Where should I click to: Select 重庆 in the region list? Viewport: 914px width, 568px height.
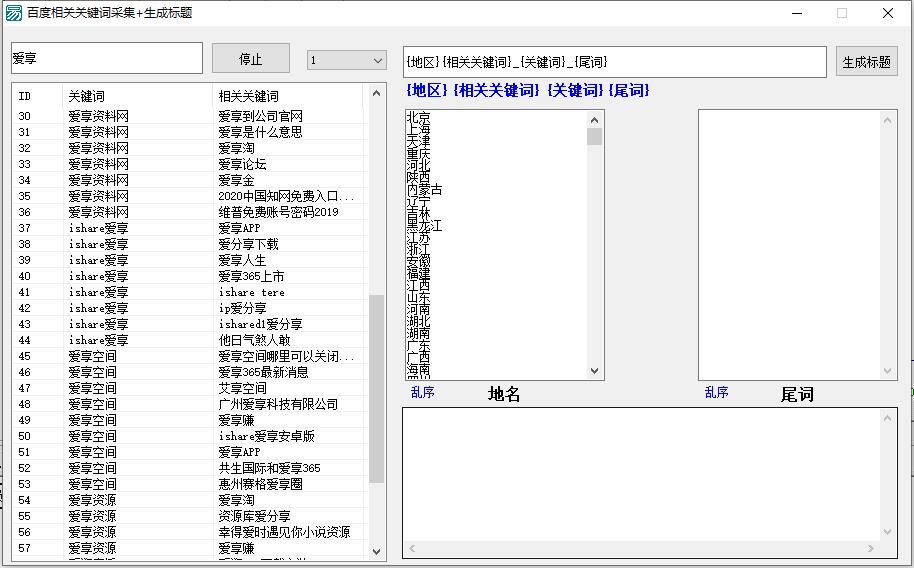tap(419, 153)
